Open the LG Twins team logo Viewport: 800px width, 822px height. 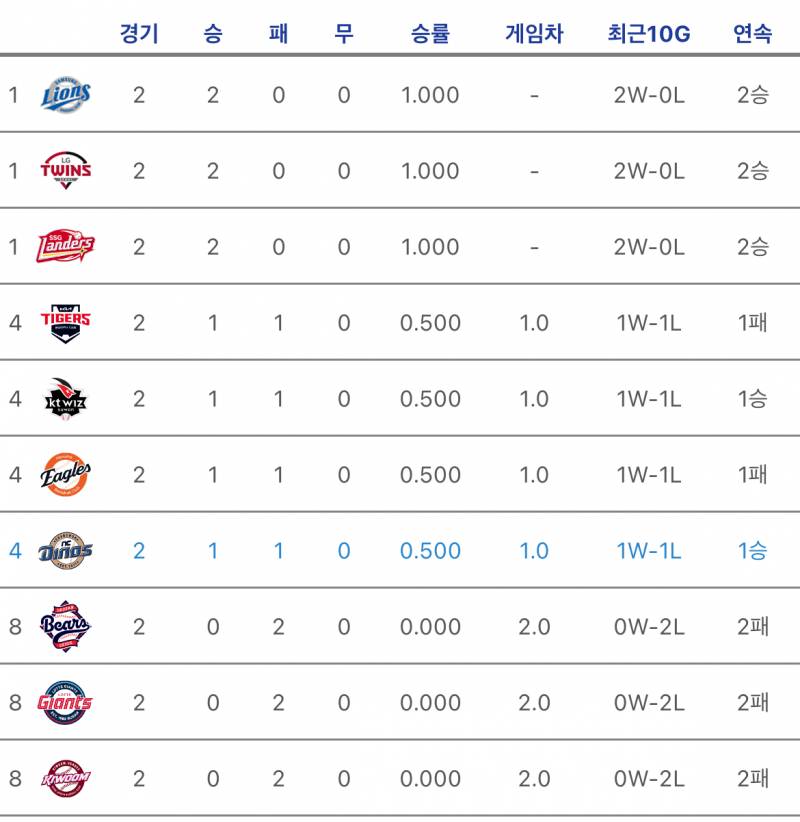click(66, 170)
